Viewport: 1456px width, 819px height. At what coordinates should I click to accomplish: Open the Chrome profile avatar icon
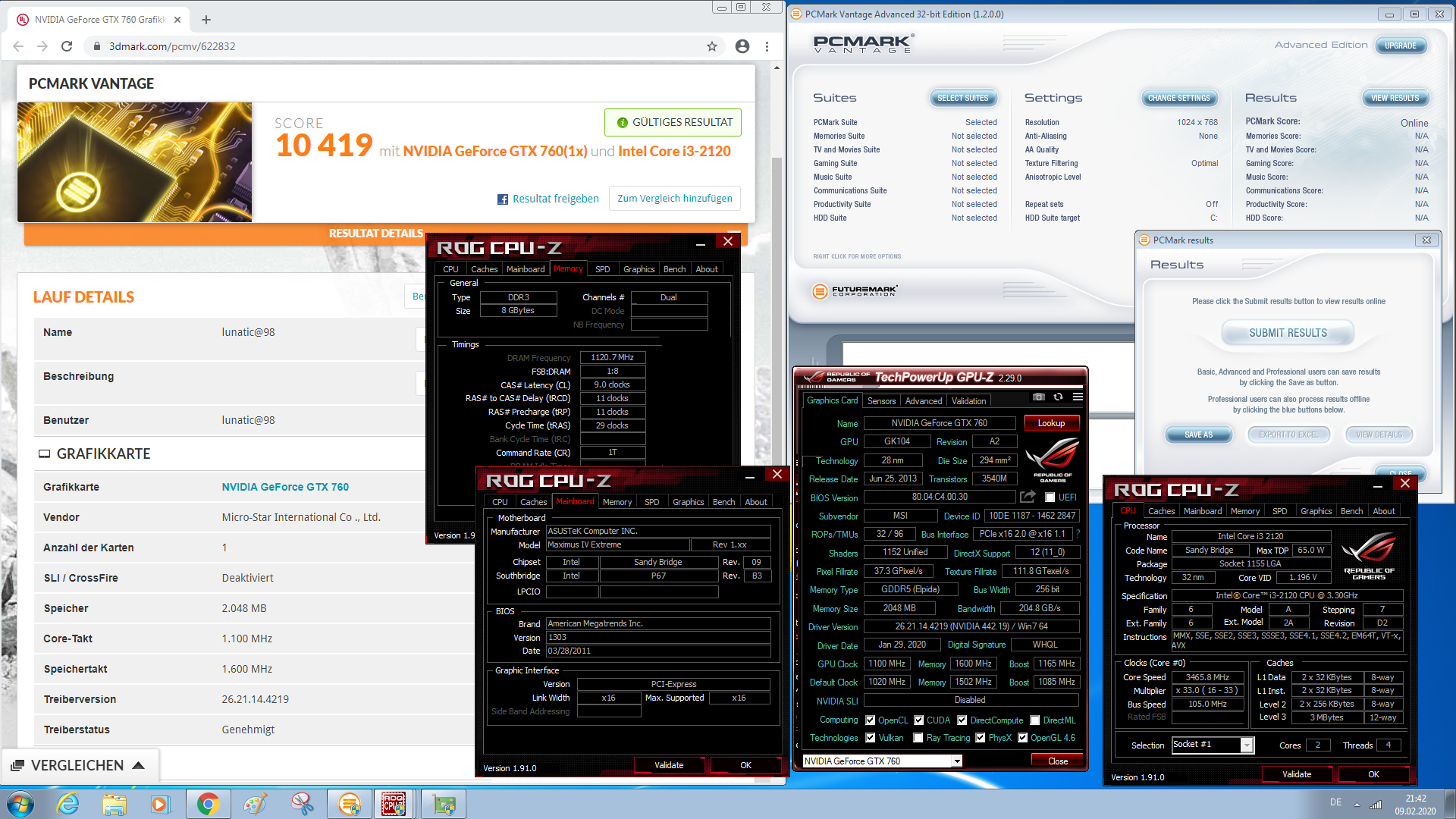742,46
